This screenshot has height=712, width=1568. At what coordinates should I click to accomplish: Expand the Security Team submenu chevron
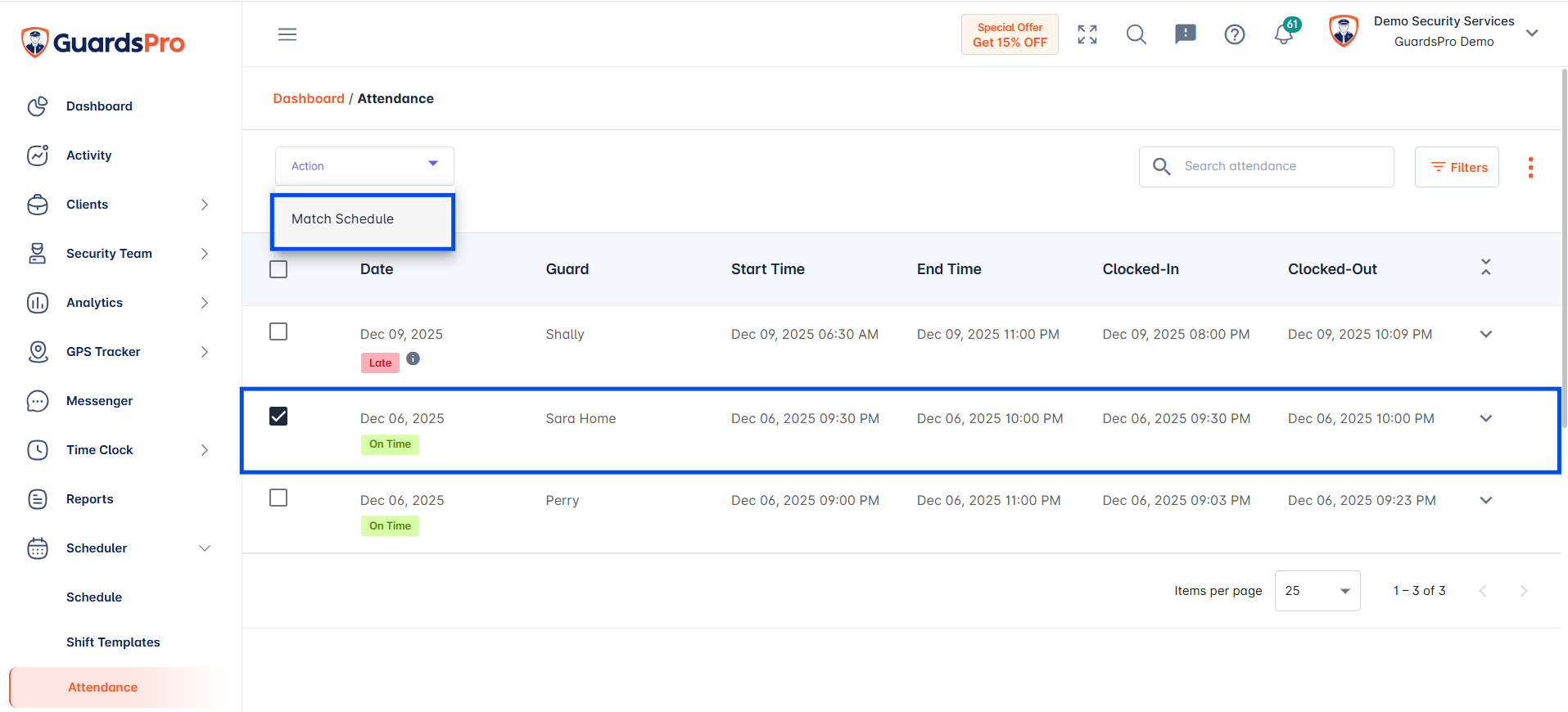tap(205, 254)
